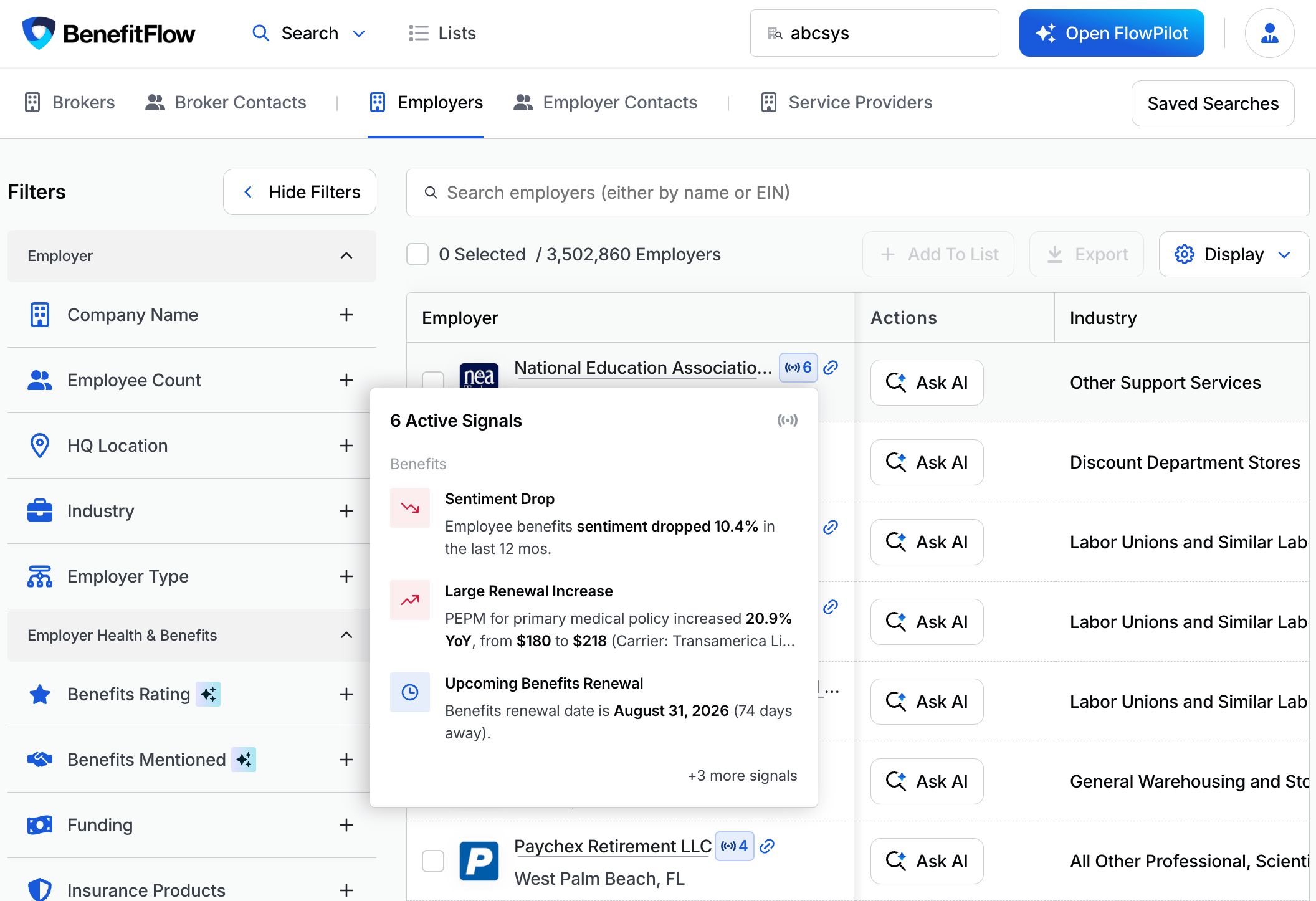Open the Search dropdown in top navigation

[308, 33]
